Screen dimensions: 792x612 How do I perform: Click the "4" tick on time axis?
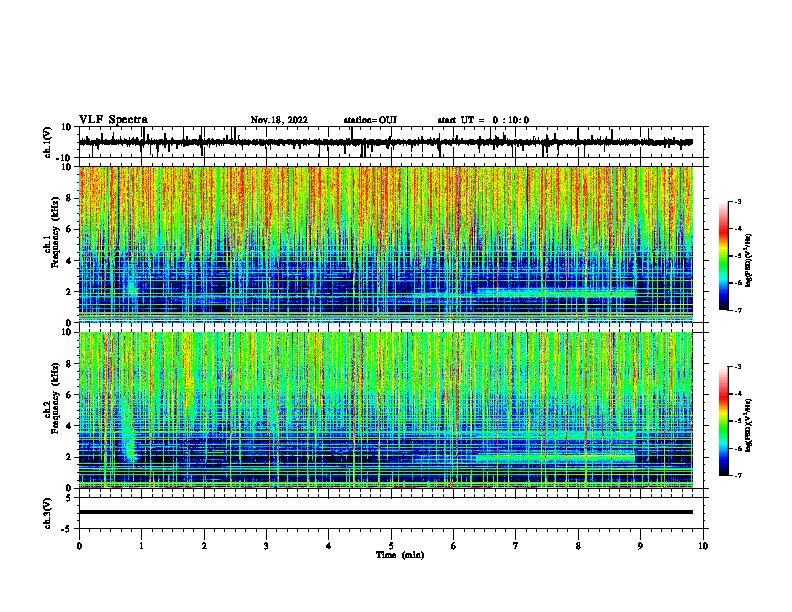pos(329,546)
